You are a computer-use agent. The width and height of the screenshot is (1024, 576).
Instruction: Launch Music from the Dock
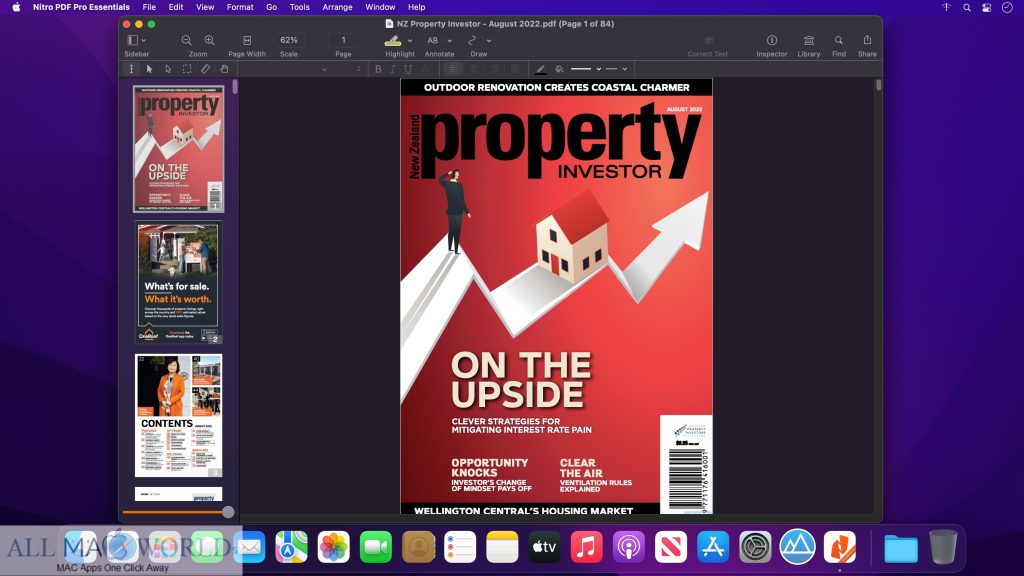tap(586, 547)
